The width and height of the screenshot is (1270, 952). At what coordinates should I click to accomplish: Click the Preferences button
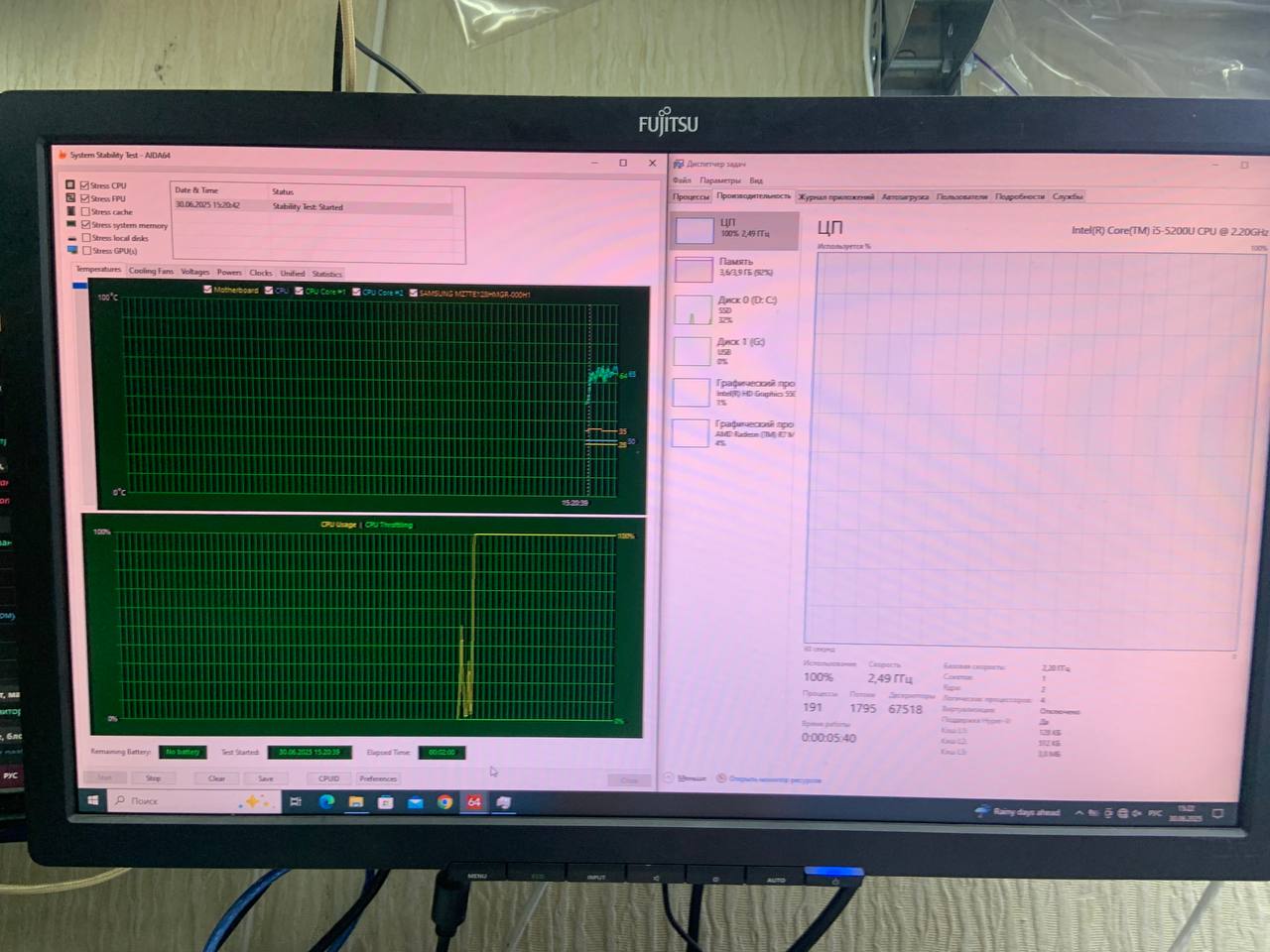[x=378, y=778]
